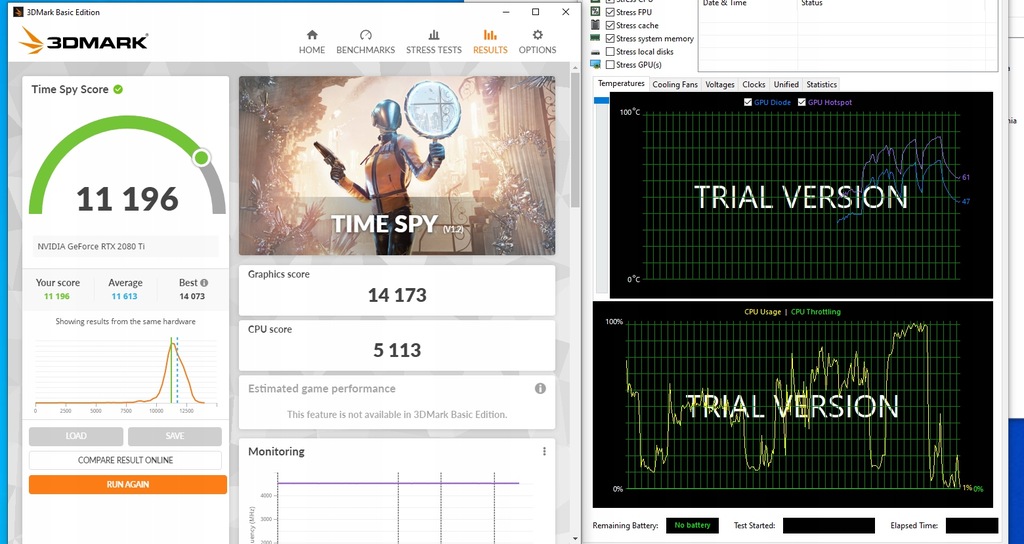Screen dimensions: 1024x544
Task: Click the Time Spy banner image
Action: [x=397, y=165]
